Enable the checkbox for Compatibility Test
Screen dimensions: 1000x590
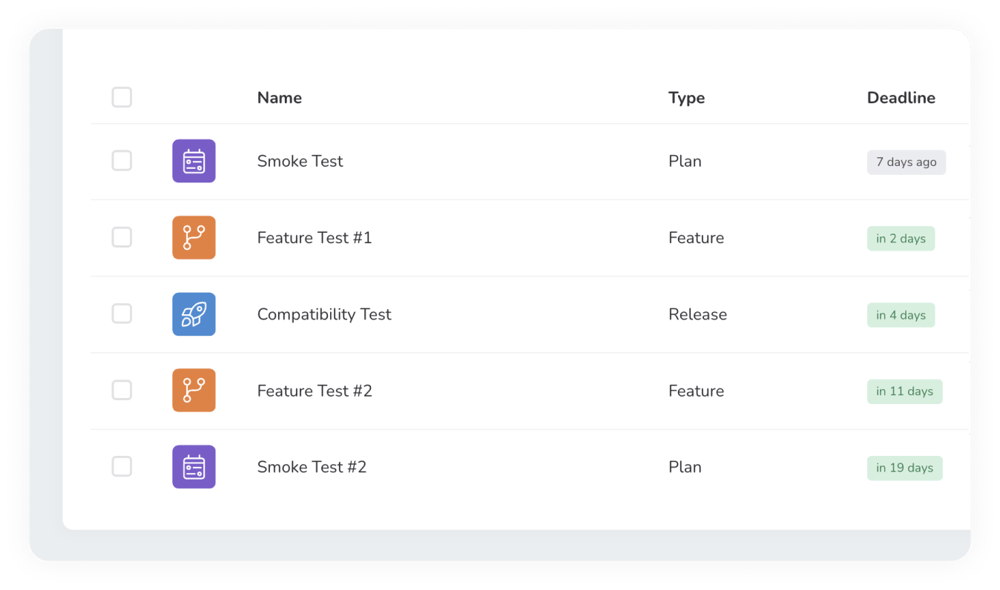121,313
